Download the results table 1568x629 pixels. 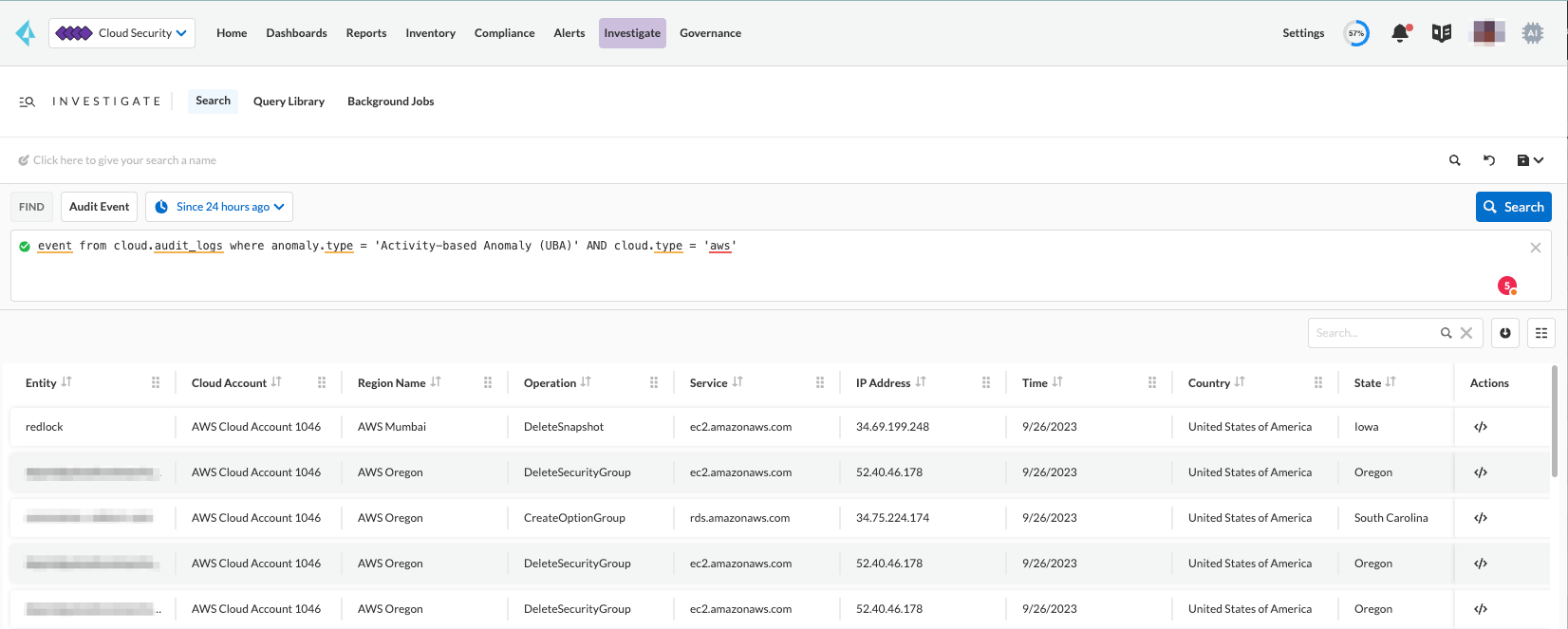(x=1505, y=333)
